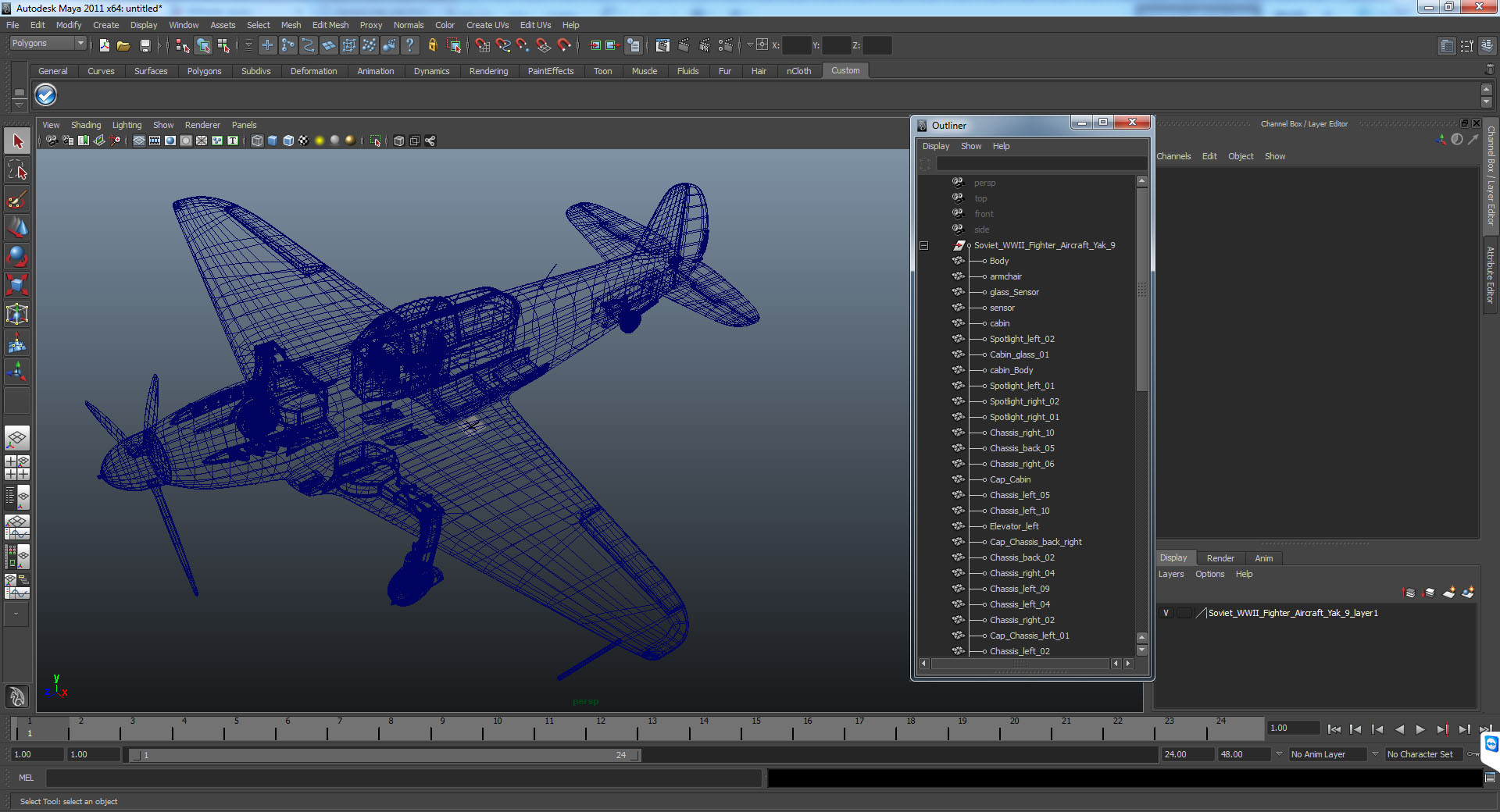
Task: Toggle smooth shade all in viewport
Action: pos(273,141)
